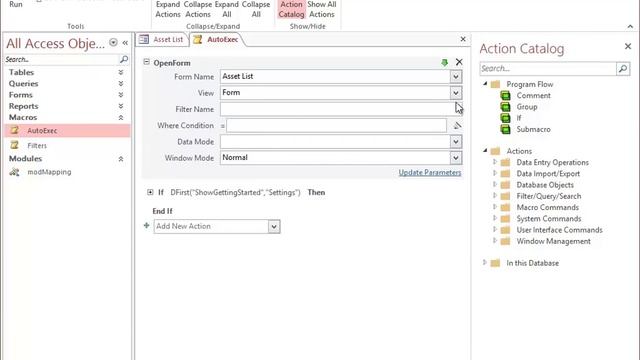Toggle the Action Catalog ribbon button
This screenshot has width=640, height=360.
(x=291, y=9)
